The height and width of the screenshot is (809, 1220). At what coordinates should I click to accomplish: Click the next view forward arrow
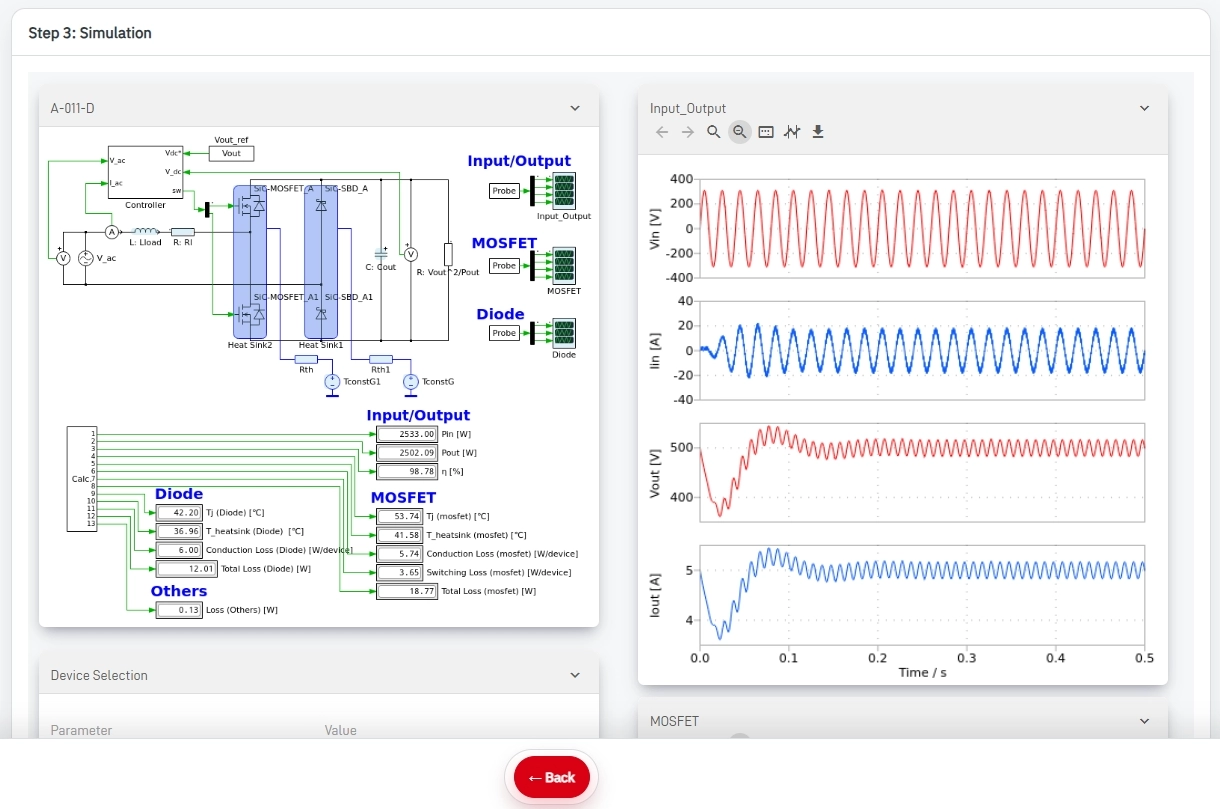688,132
